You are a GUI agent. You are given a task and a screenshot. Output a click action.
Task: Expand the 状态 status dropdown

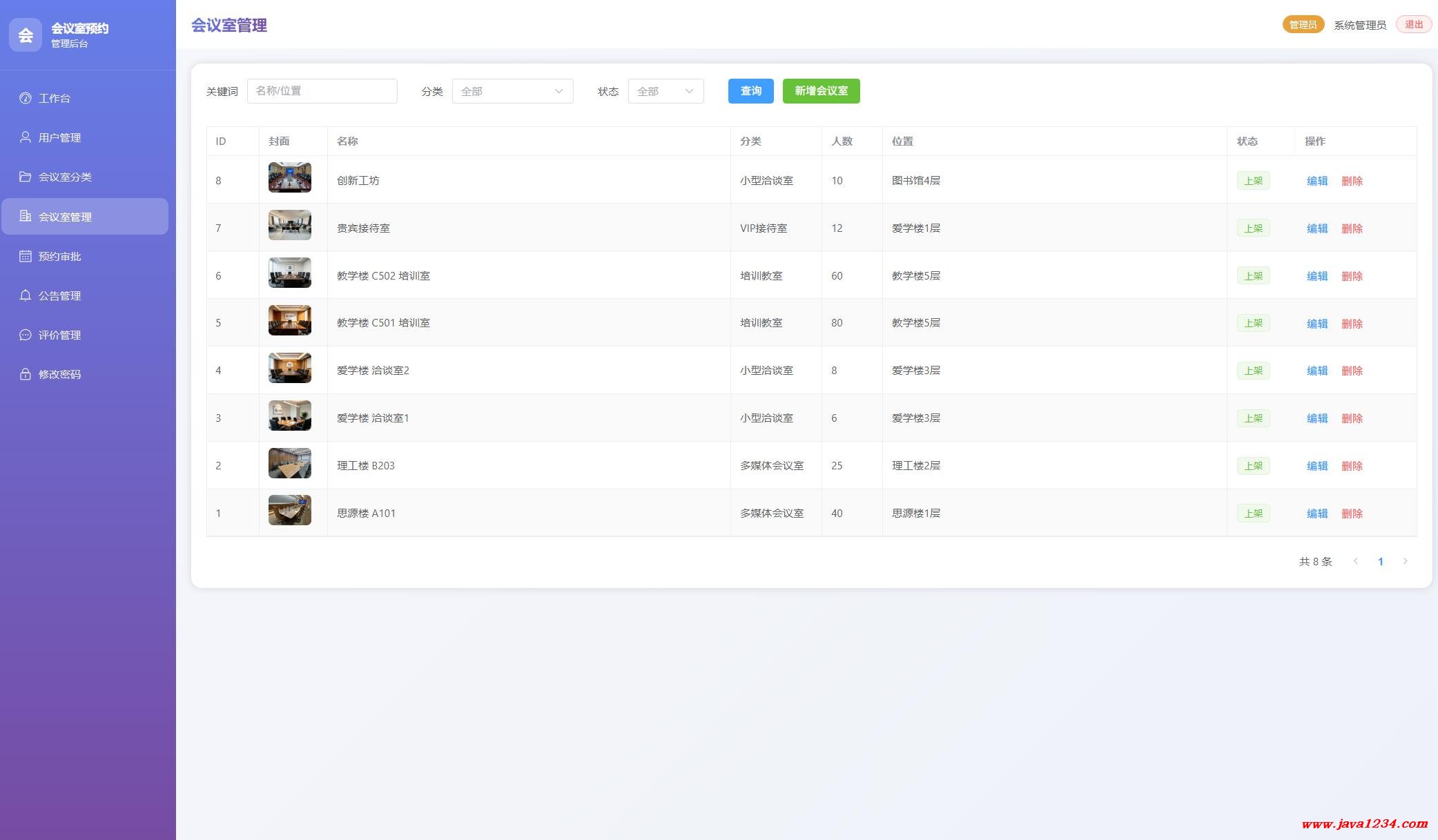tap(665, 91)
